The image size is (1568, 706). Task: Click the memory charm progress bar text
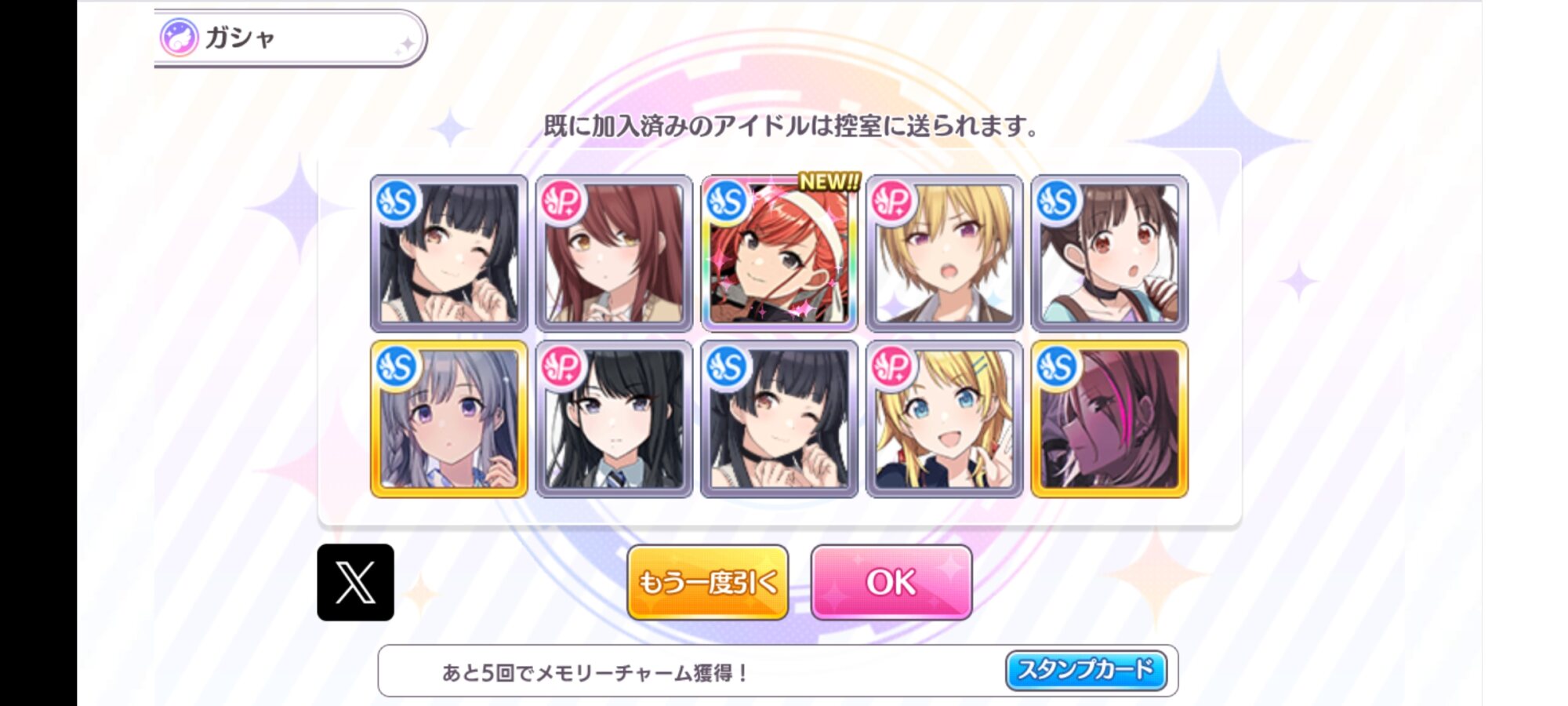[x=595, y=672]
